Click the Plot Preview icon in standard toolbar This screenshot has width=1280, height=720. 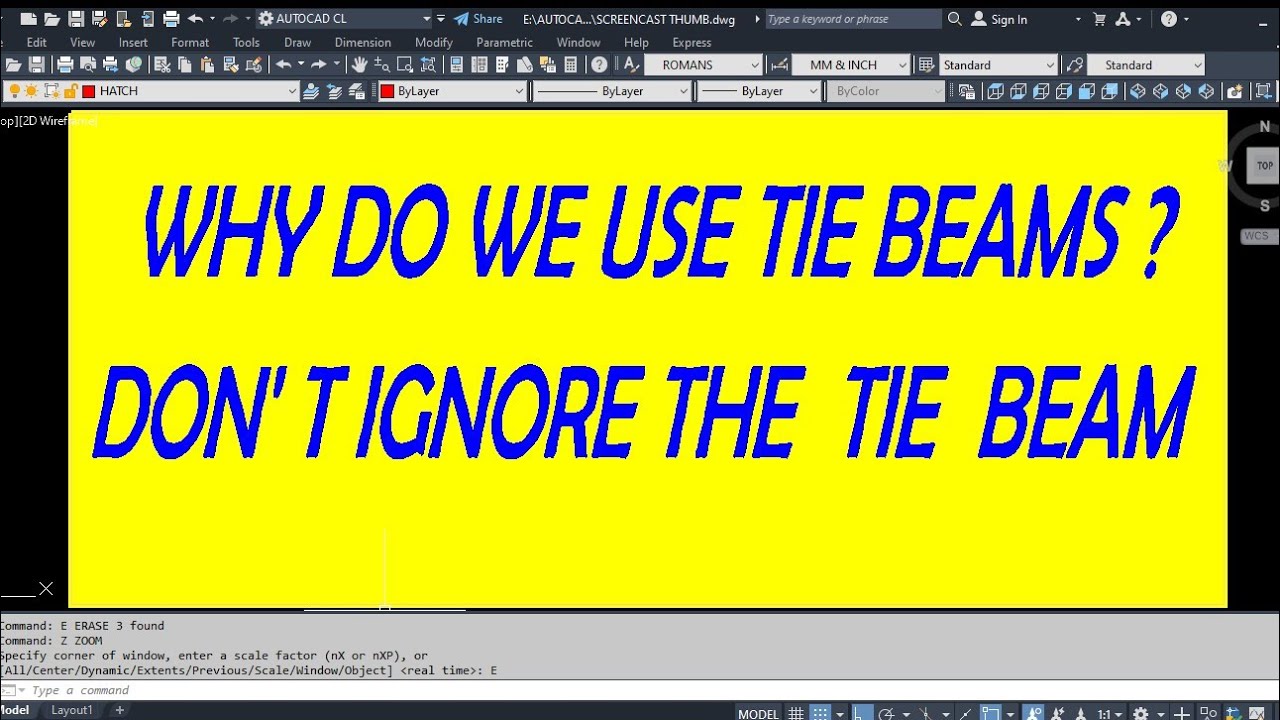click(88, 64)
